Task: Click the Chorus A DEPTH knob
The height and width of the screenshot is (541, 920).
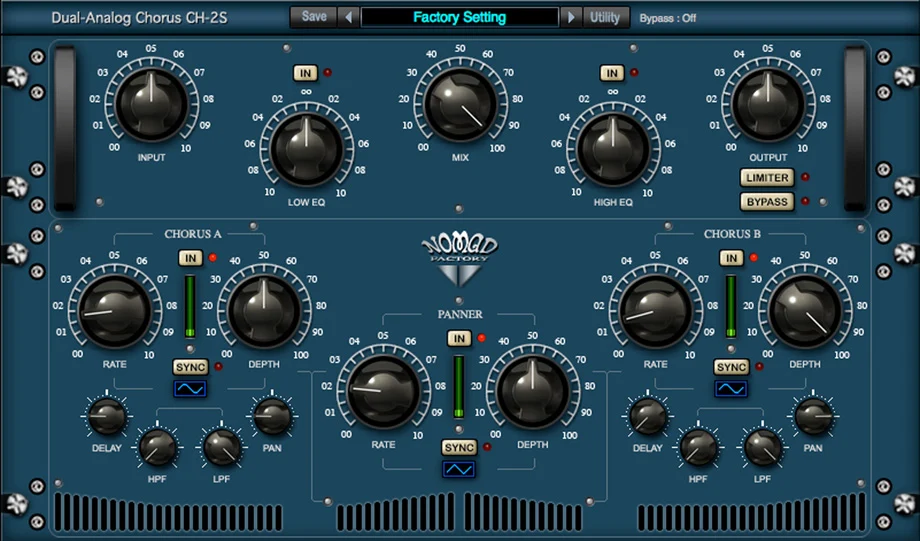Action: pyautogui.click(x=264, y=311)
